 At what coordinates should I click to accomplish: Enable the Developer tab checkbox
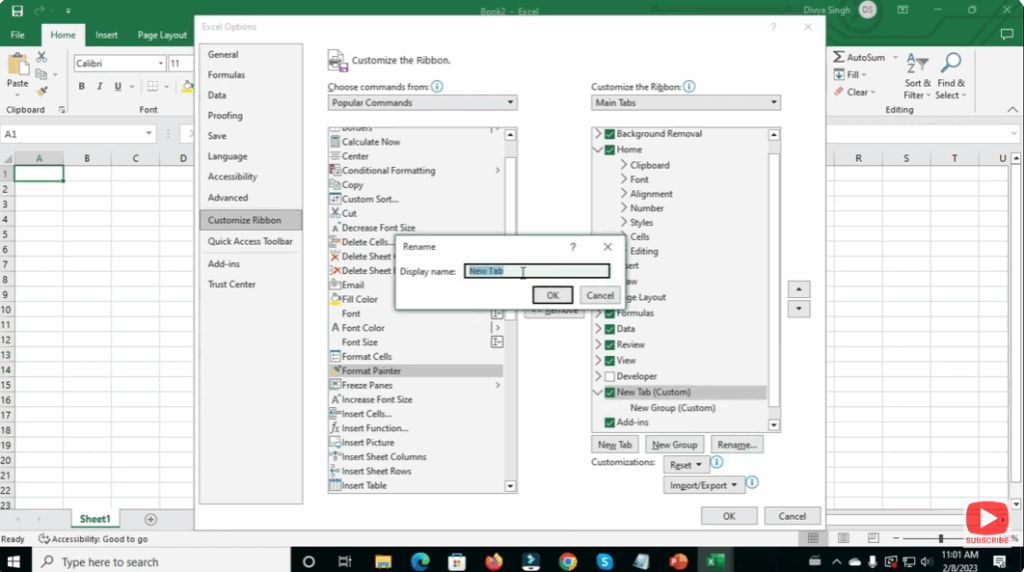609,377
